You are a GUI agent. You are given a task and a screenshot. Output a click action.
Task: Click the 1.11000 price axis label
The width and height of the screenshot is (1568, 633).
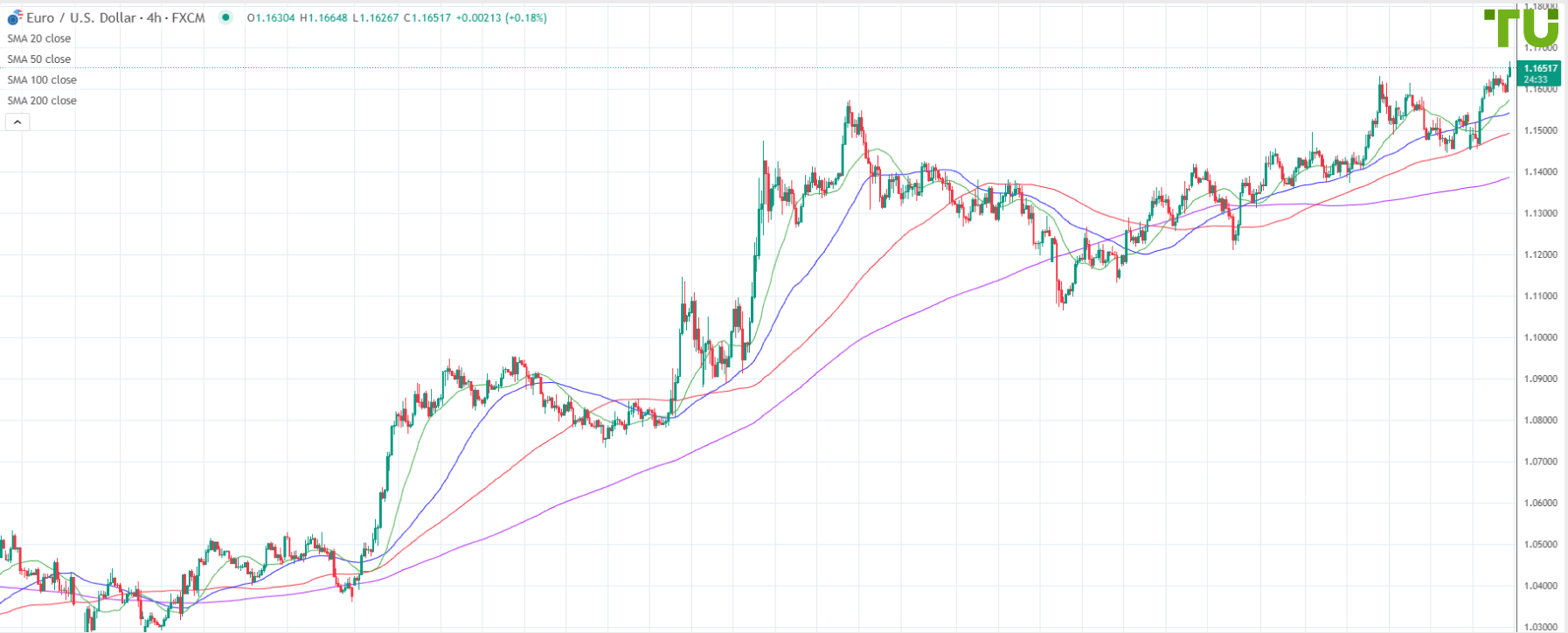1540,296
